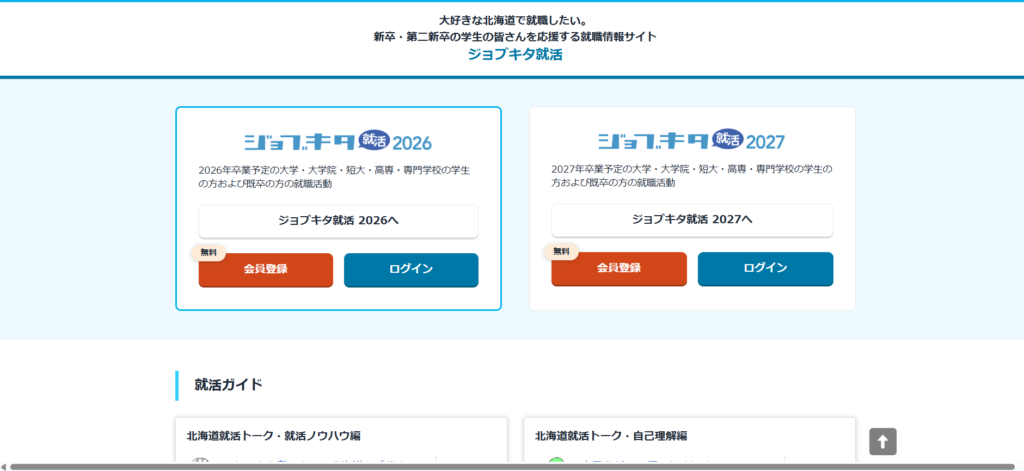This screenshot has height=471, width=1024.
Task: Open the ジョブキタ就活 2026へ button
Action: (338, 221)
